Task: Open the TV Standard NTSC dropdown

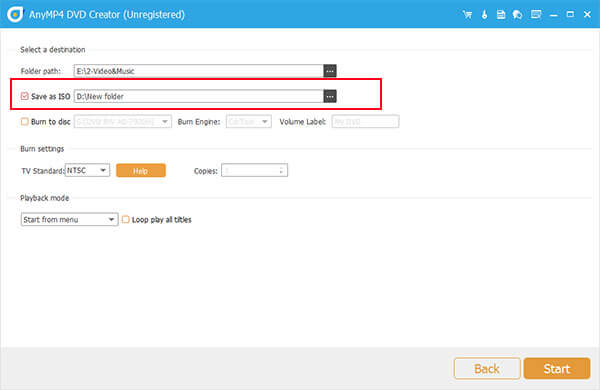Action: tap(87, 170)
